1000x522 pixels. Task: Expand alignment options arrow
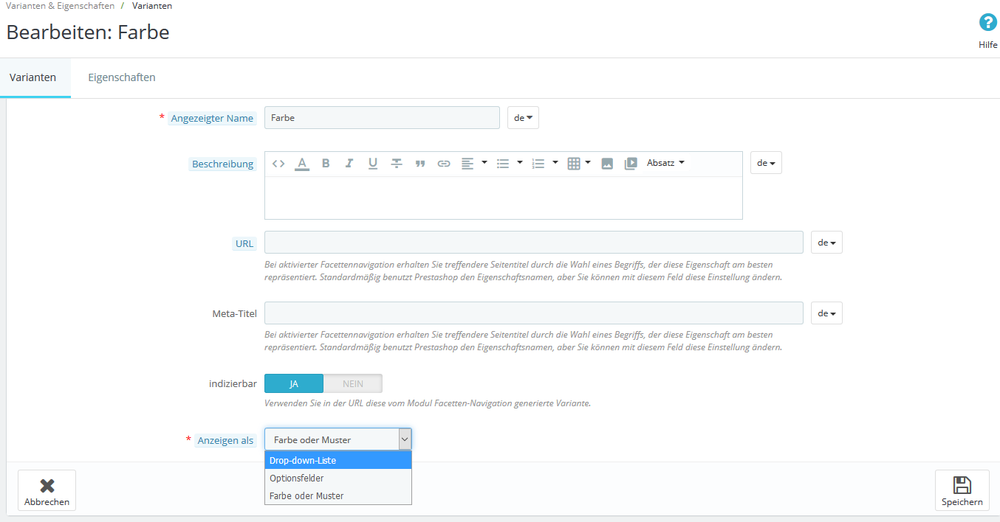pos(484,163)
